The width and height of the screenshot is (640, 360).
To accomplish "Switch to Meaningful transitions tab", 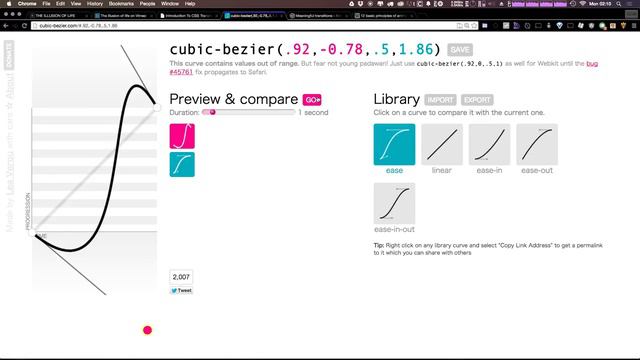I will tap(318, 16).
